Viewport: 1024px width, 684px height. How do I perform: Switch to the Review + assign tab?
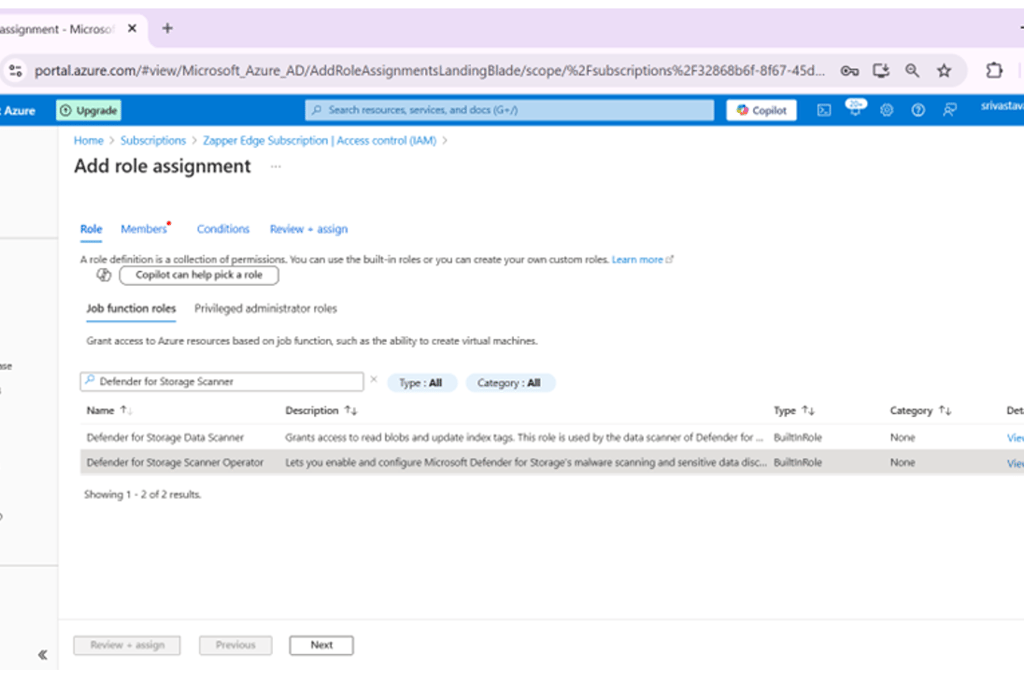(309, 229)
